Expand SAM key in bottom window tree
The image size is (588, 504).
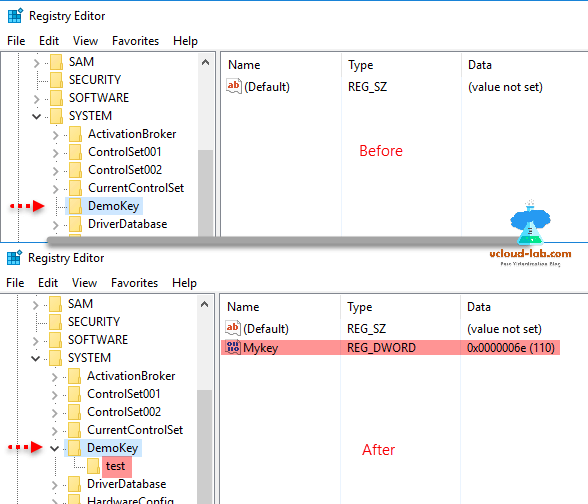pyautogui.click(x=35, y=304)
